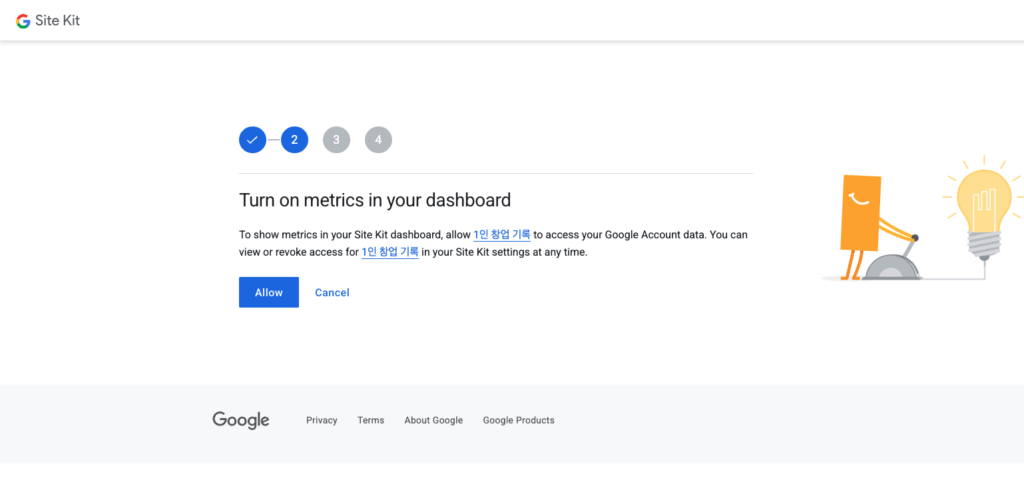Open the Google Products footer link
The width and height of the screenshot is (1024, 484).
point(518,421)
